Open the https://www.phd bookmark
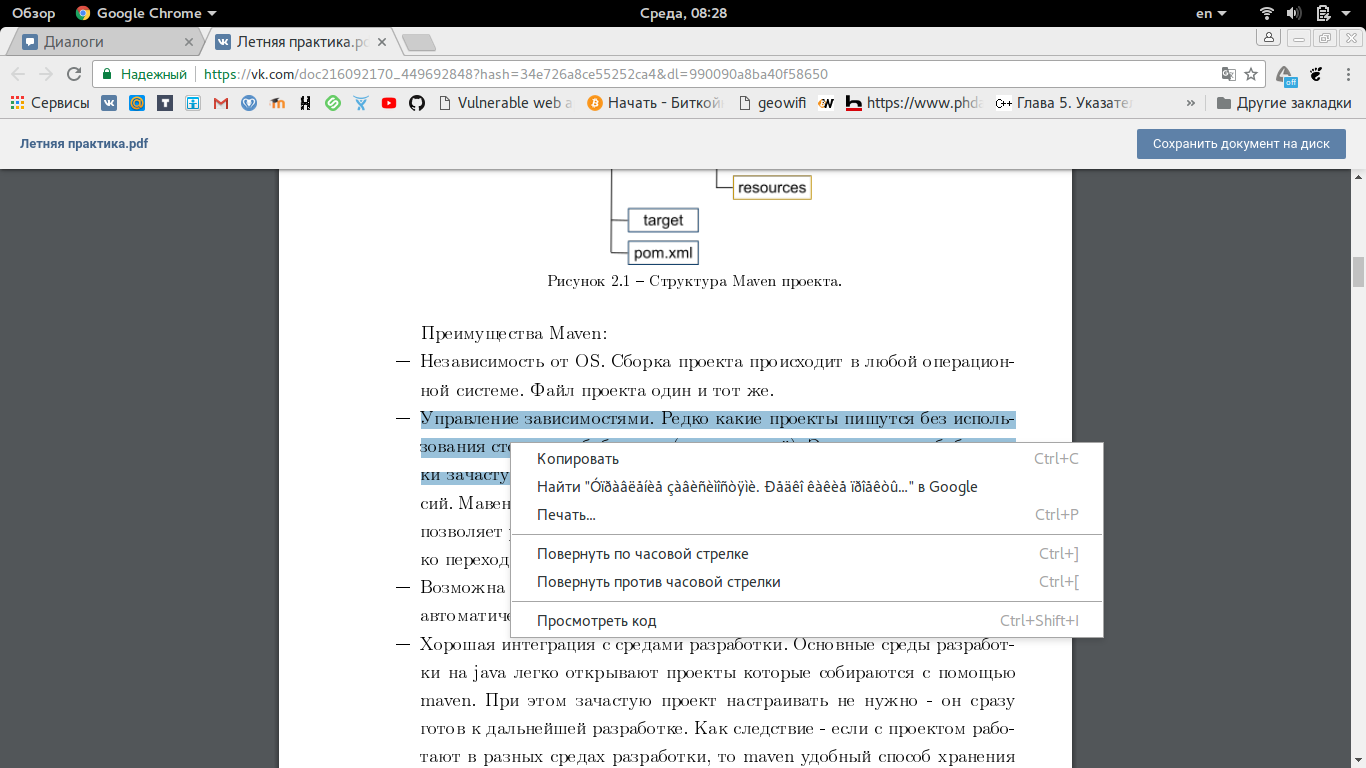 click(915, 102)
